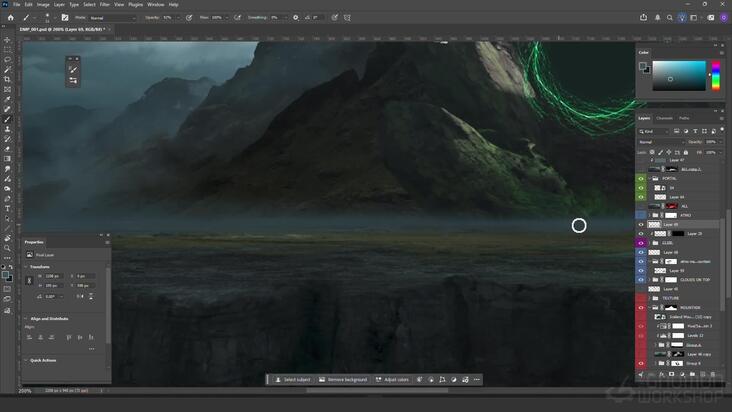Open layer blend mode Normal dropdown
Image resolution: width=732 pixels, height=412 pixels.
coord(662,142)
